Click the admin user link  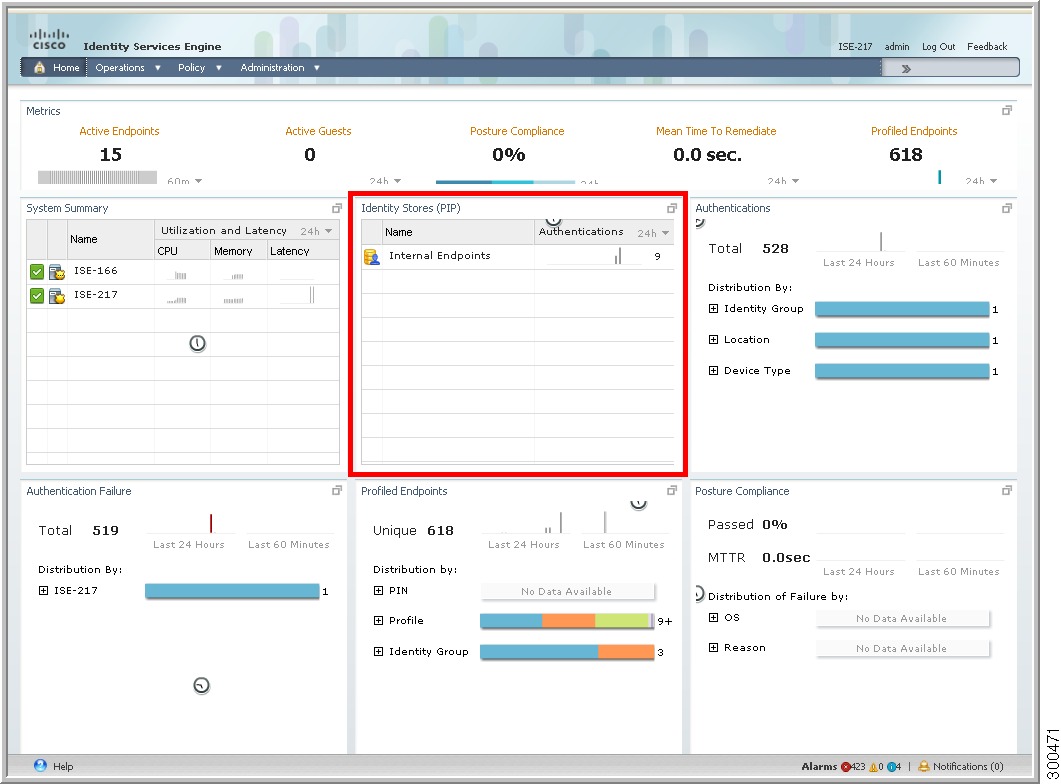(x=897, y=47)
